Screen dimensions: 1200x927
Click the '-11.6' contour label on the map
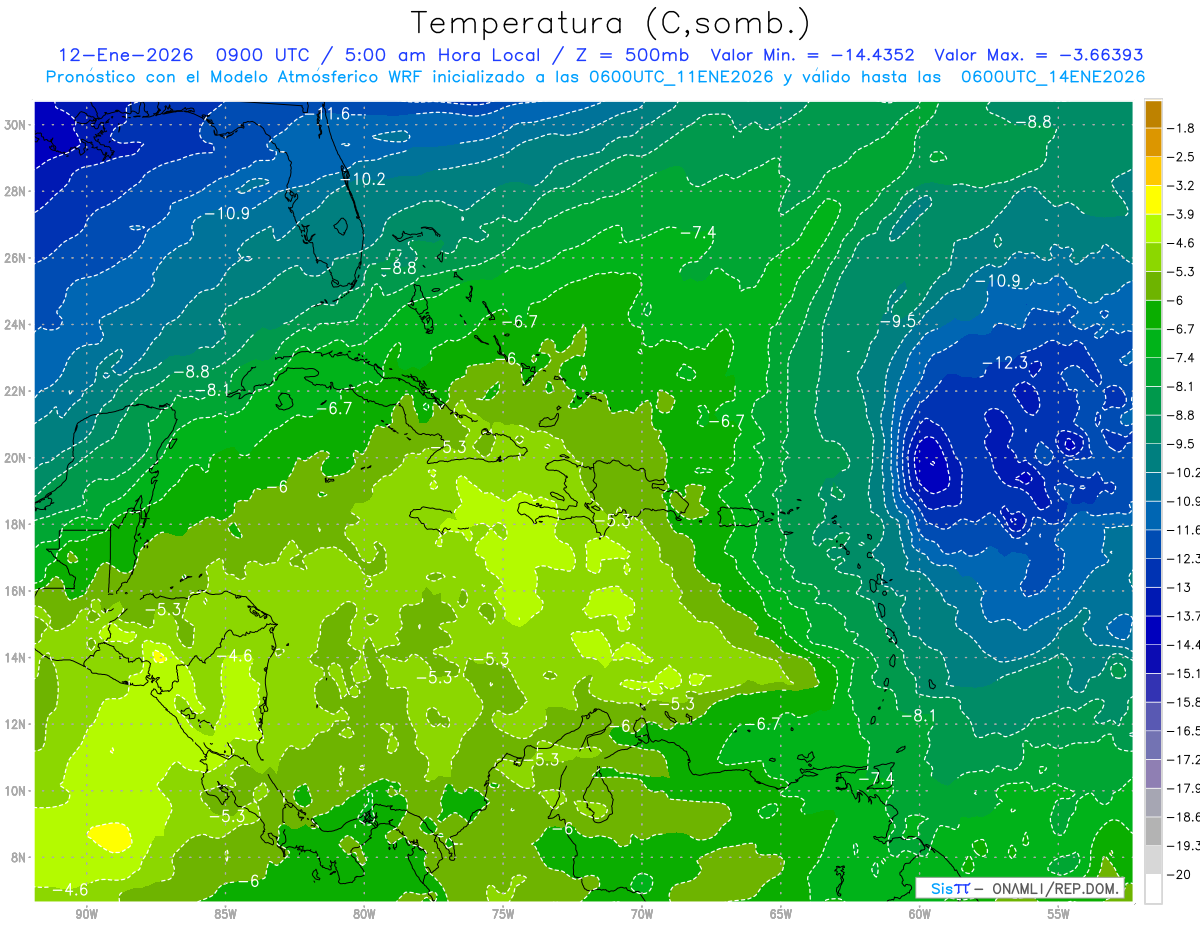coord(327,114)
